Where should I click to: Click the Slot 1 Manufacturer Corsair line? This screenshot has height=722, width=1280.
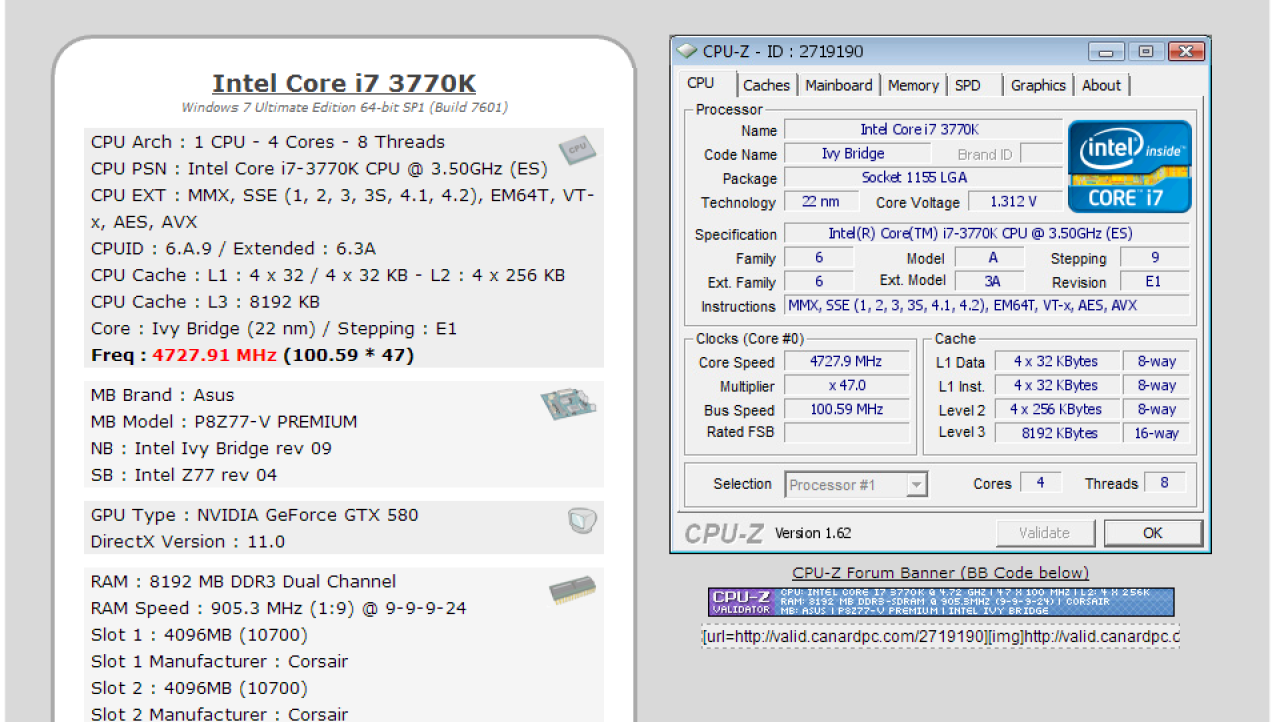(x=220, y=661)
